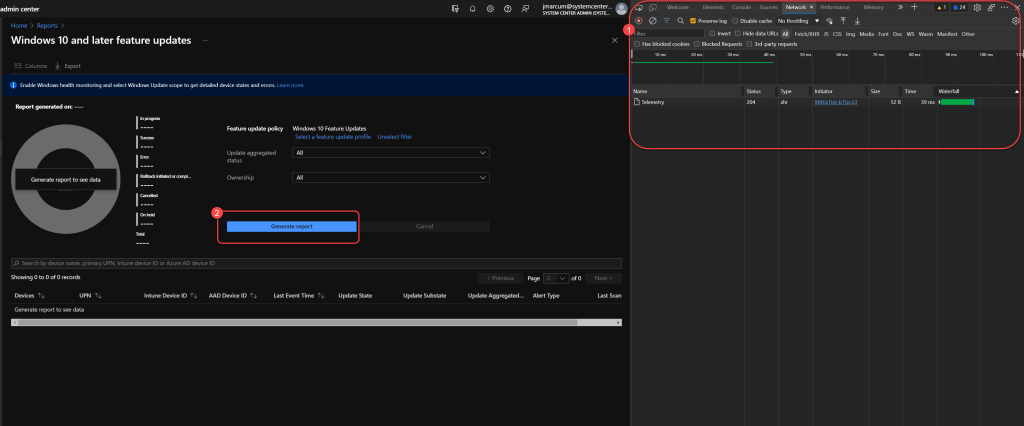Click the Export HAR download arrow icon
Image resolution: width=1024 pixels, height=426 pixels.
[x=857, y=20]
